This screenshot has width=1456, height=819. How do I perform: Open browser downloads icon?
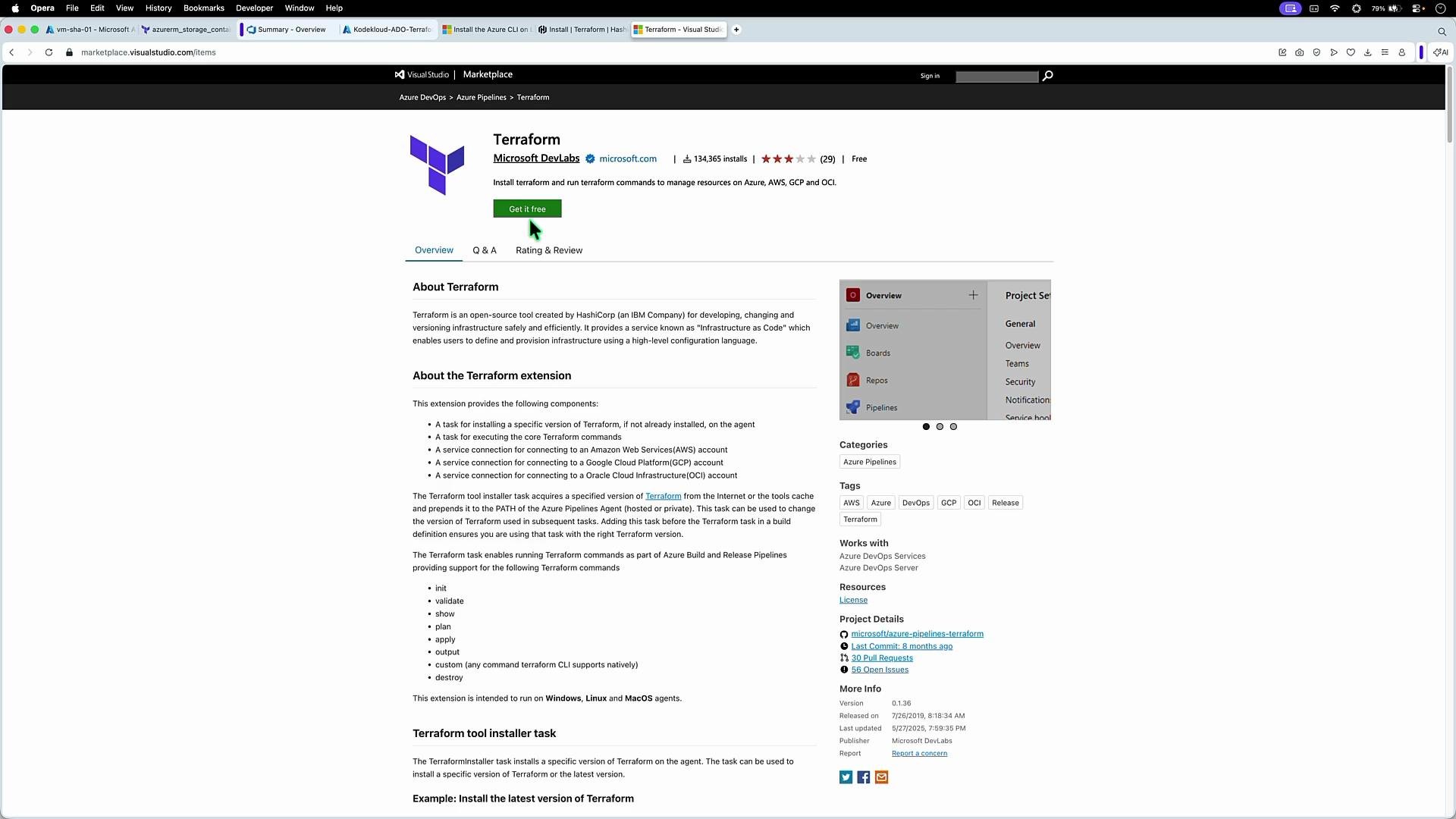click(x=1368, y=52)
